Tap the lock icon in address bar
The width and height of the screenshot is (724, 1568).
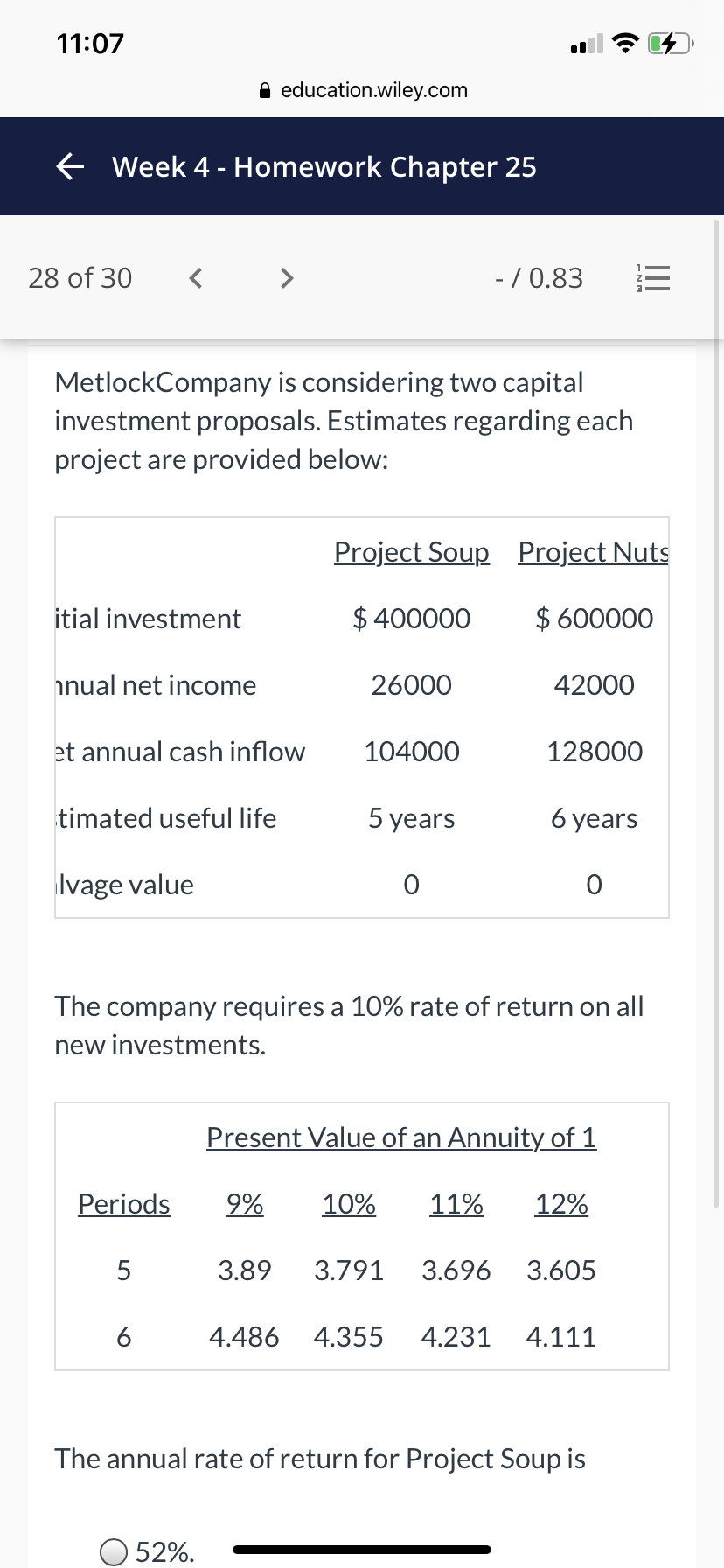pyautogui.click(x=266, y=89)
